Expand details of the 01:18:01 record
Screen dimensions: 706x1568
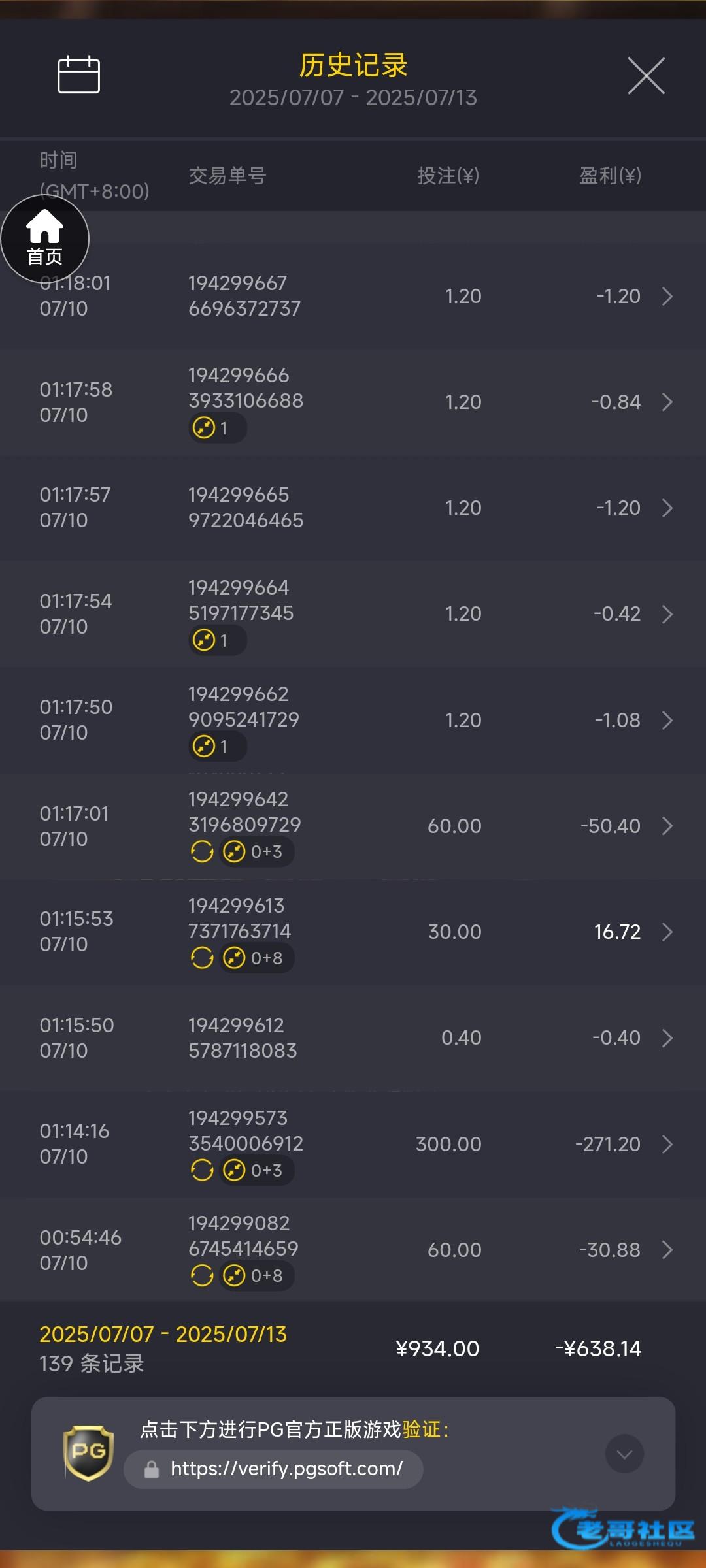tap(667, 296)
